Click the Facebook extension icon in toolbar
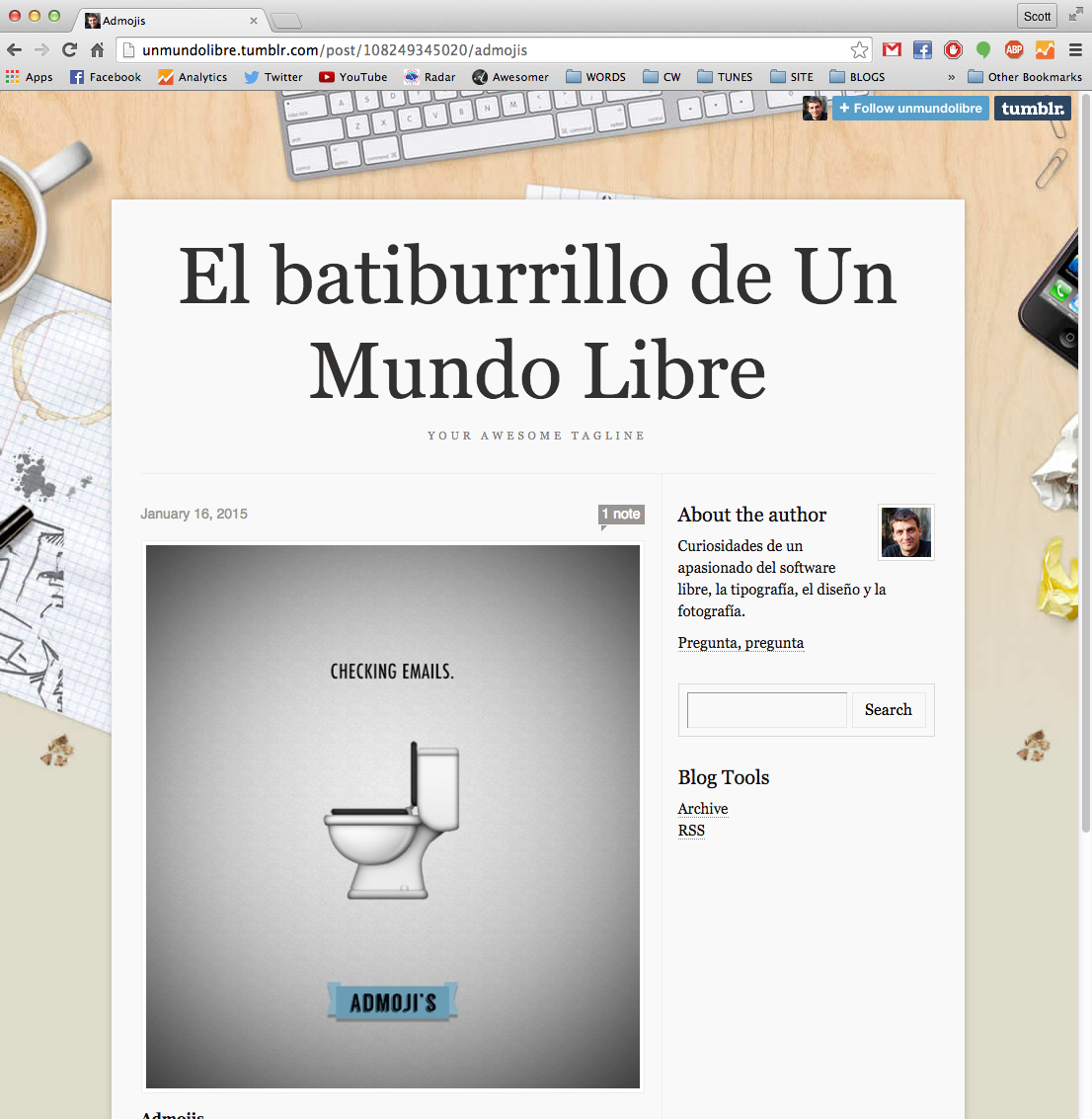Screen dimensions: 1092x1119 point(922,49)
